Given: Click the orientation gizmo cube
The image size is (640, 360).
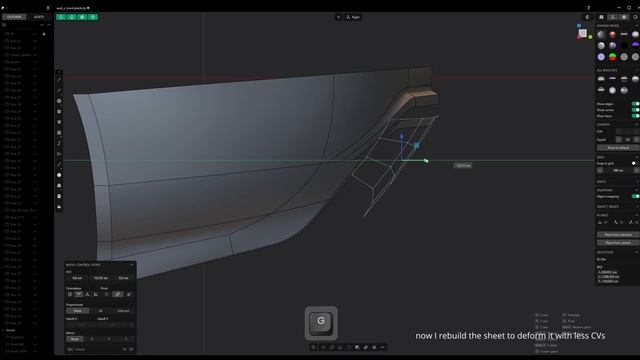Looking at the screenshot, I should [583, 33].
